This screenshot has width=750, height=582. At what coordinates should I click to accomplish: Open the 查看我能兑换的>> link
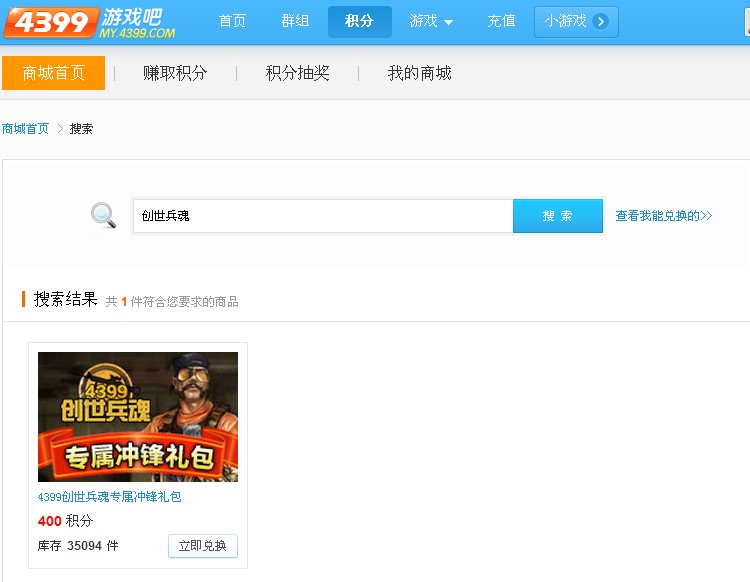[x=663, y=216]
